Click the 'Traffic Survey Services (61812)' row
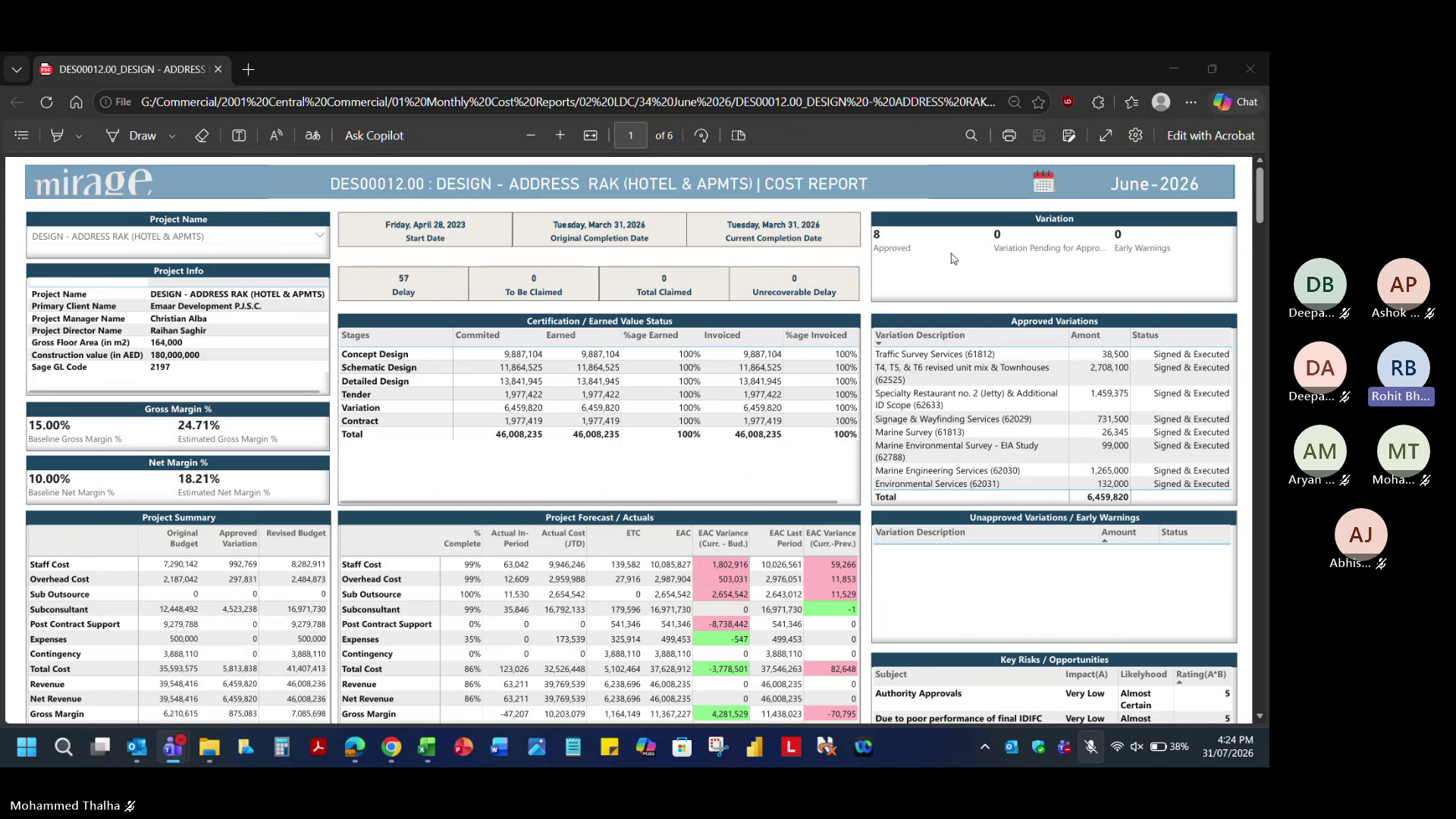The height and width of the screenshot is (819, 1456). click(x=1053, y=354)
